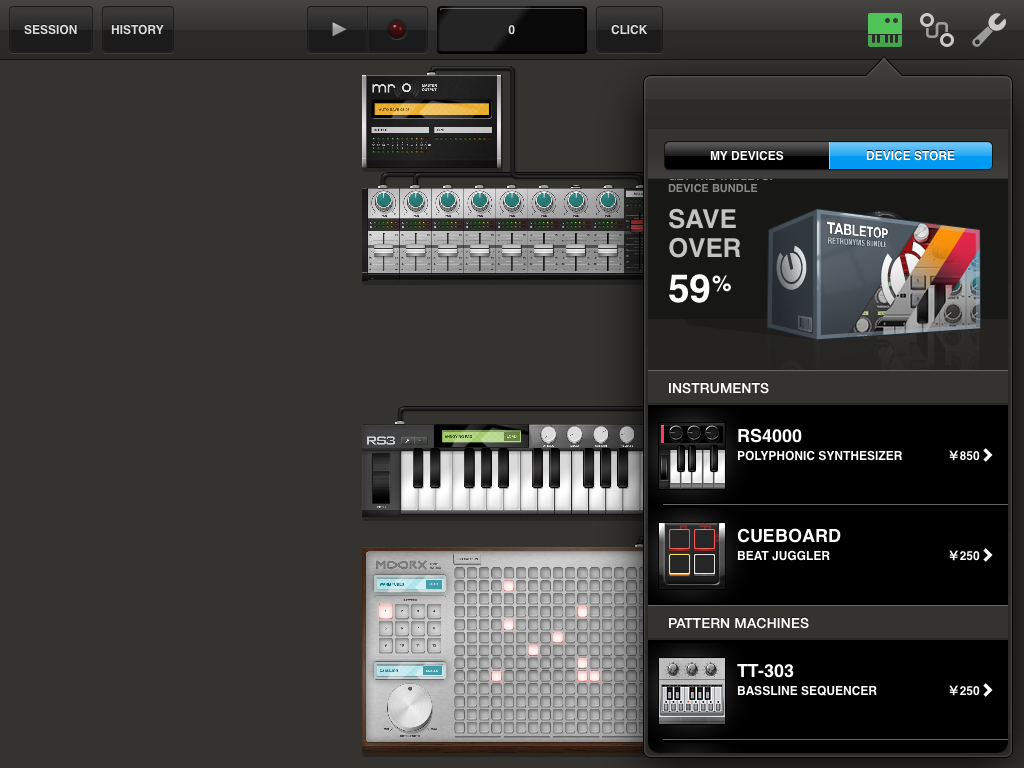1024x768 pixels.
Task: Open the cable routing view icon
Action: (936, 30)
